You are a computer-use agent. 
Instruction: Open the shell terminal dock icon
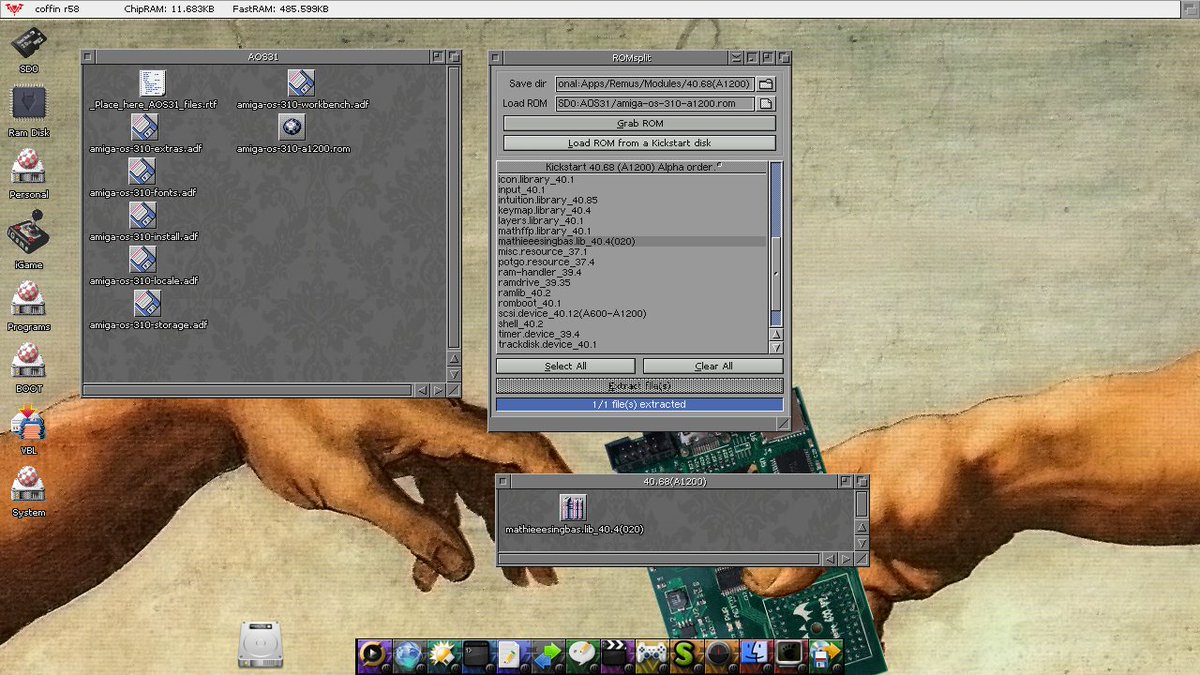(476, 655)
